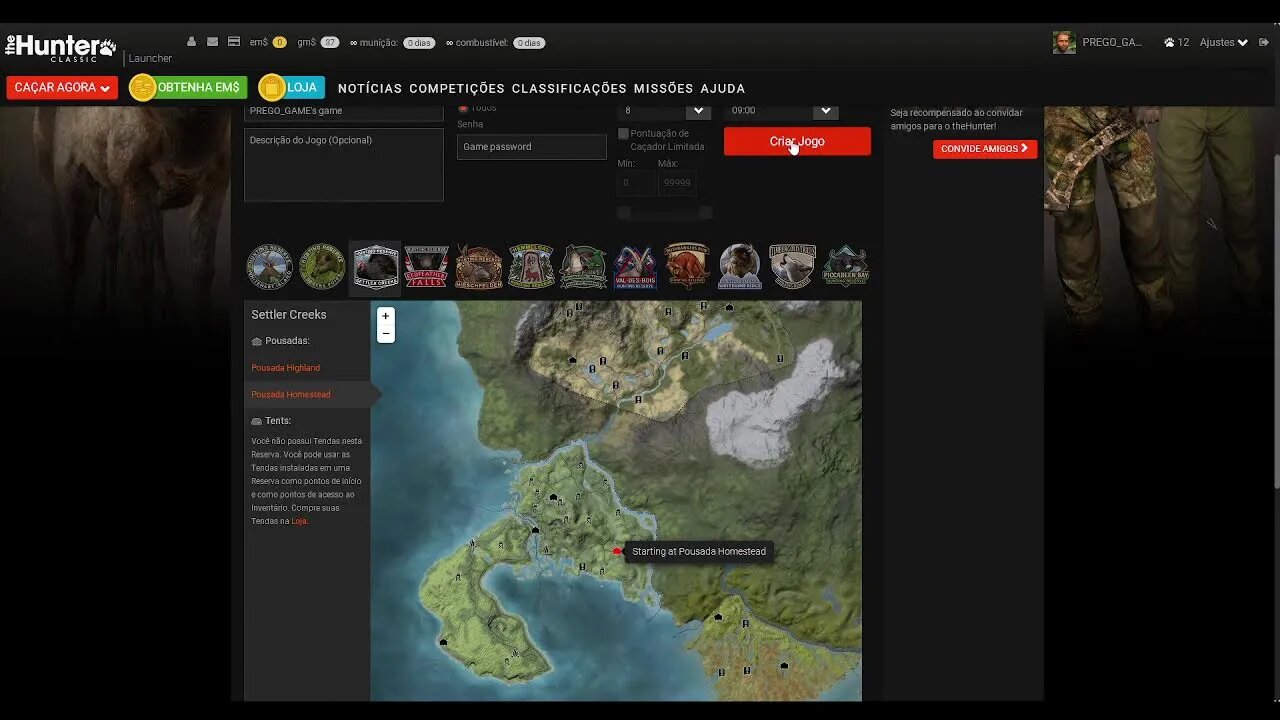
Task: Click the hunter score range slider track
Action: [664, 212]
